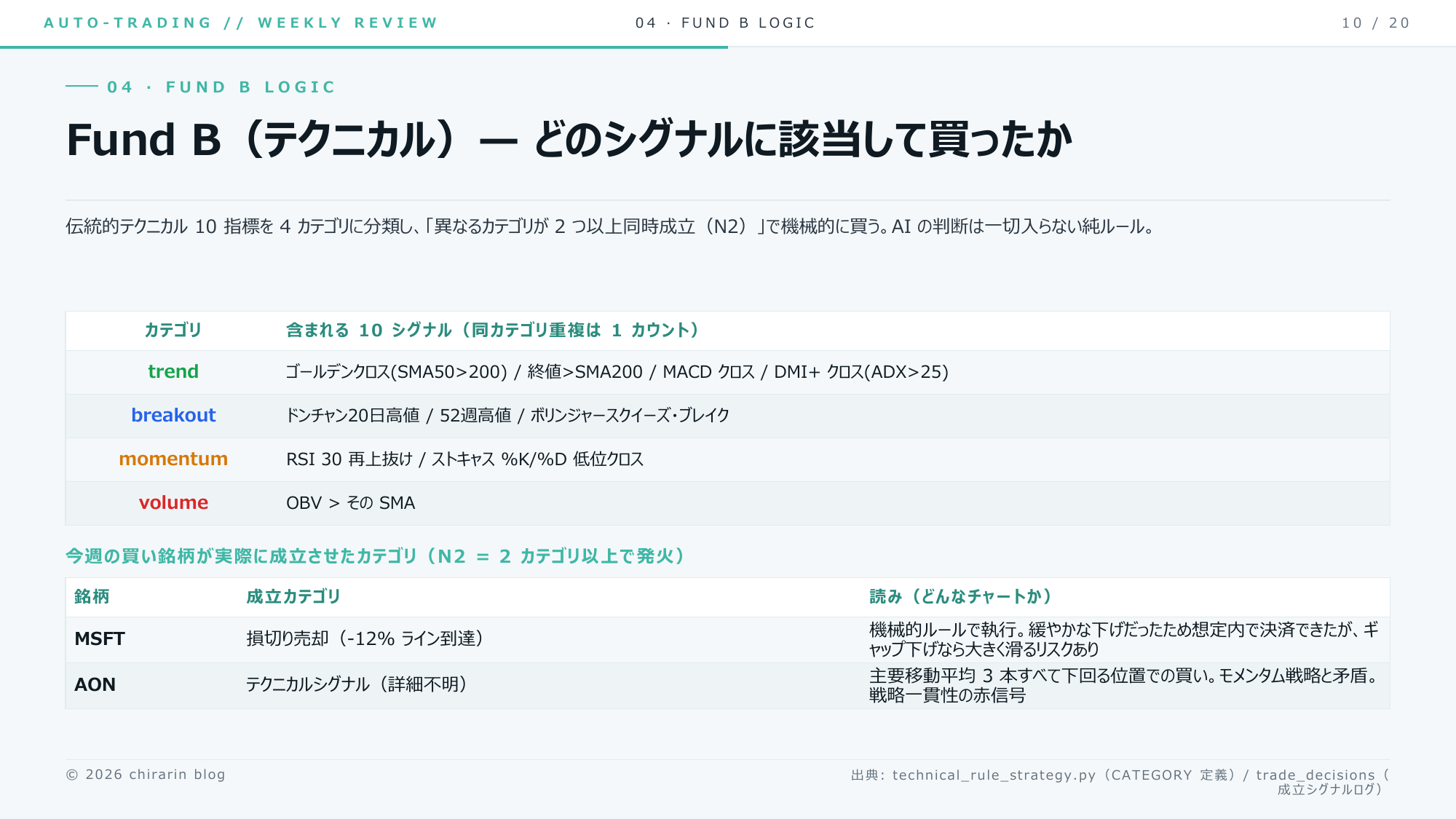
Task: Click the subheading '今週の買い銘柄が実際に成立させたカテゴリ'
Action: 376,556
